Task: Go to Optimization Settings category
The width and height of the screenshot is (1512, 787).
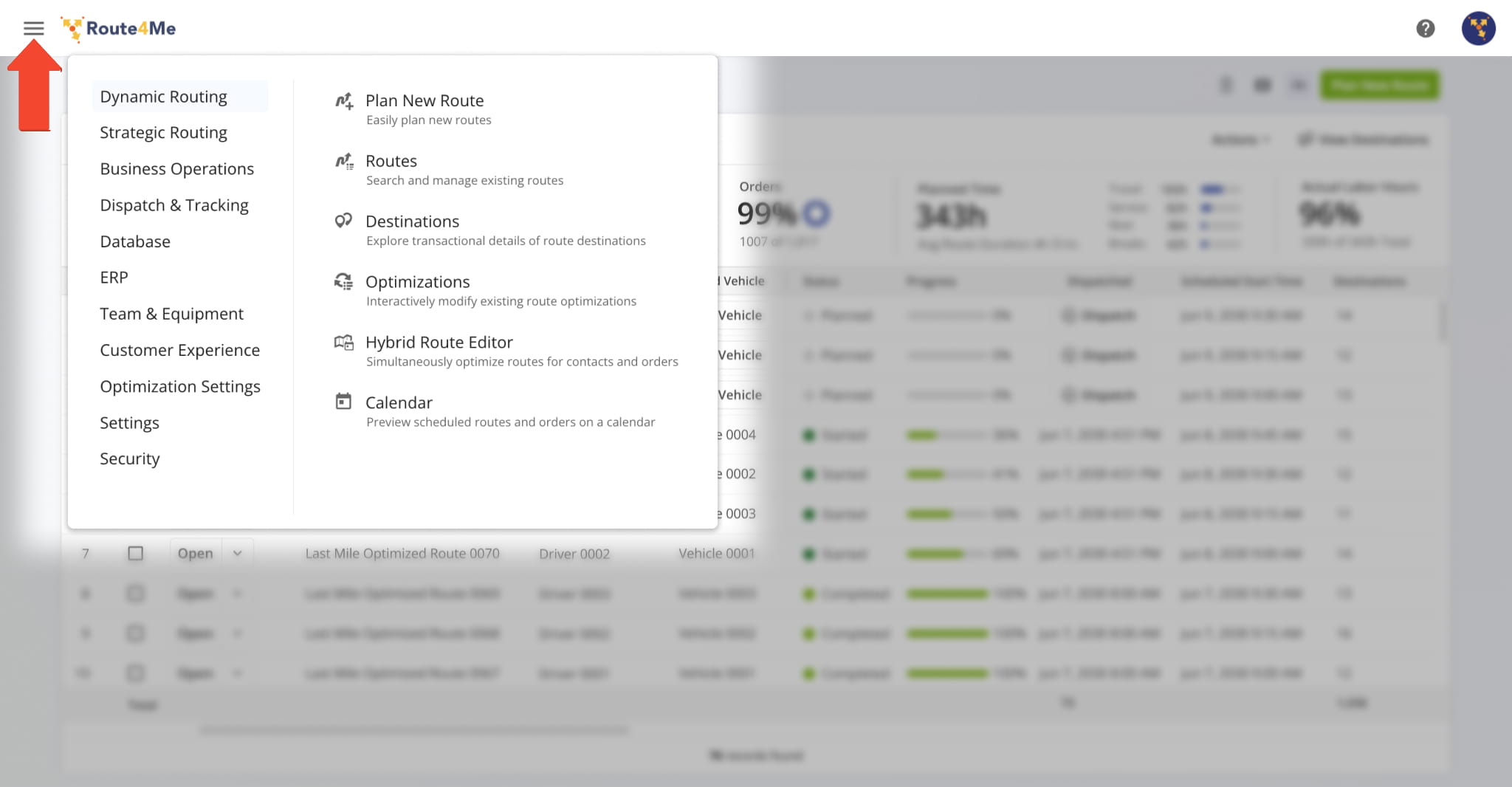Action: 180,387
